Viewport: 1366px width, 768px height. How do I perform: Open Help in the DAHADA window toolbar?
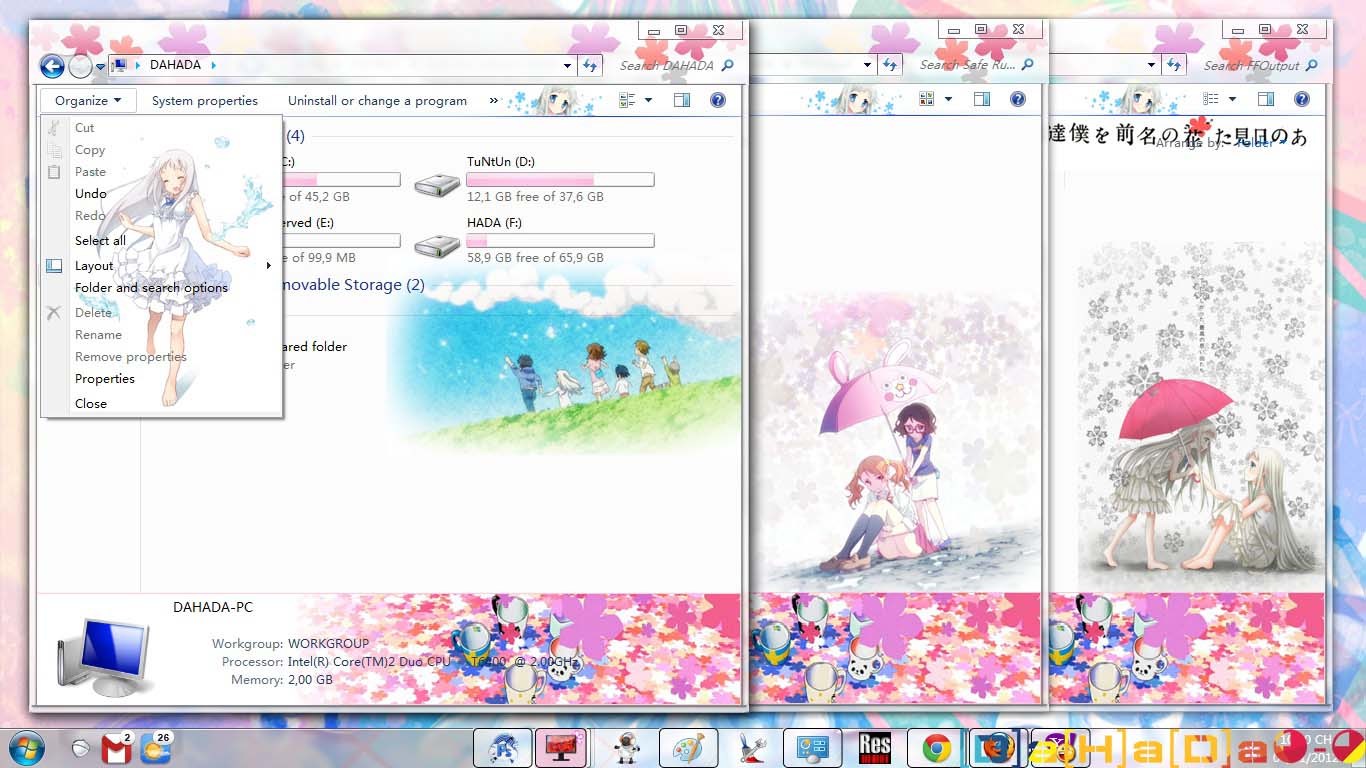(717, 100)
